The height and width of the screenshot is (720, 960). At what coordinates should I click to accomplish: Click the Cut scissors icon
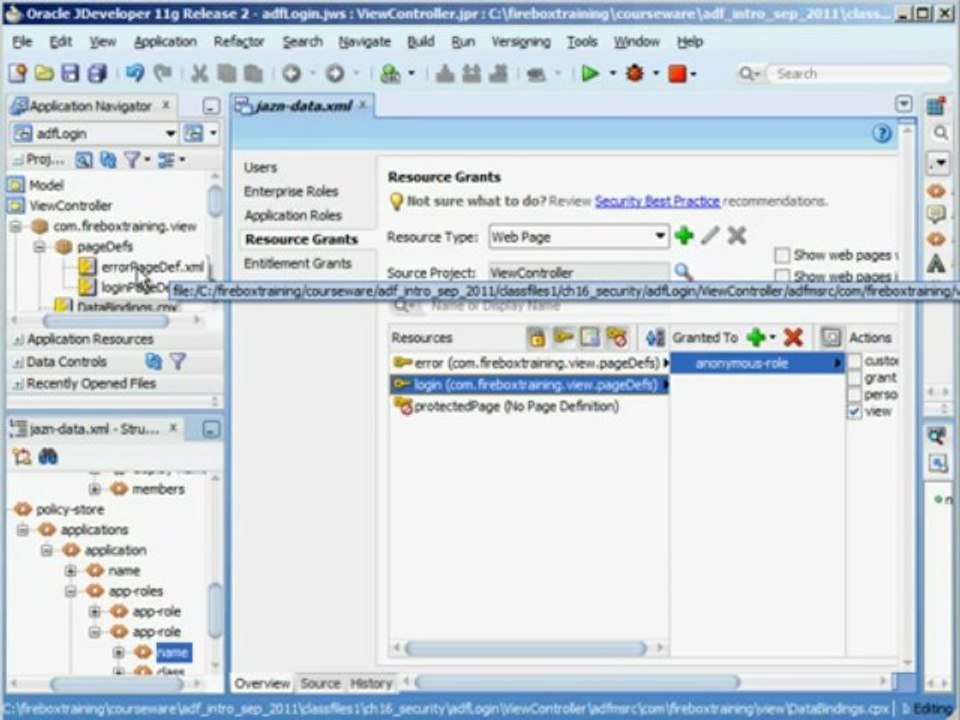[x=199, y=73]
